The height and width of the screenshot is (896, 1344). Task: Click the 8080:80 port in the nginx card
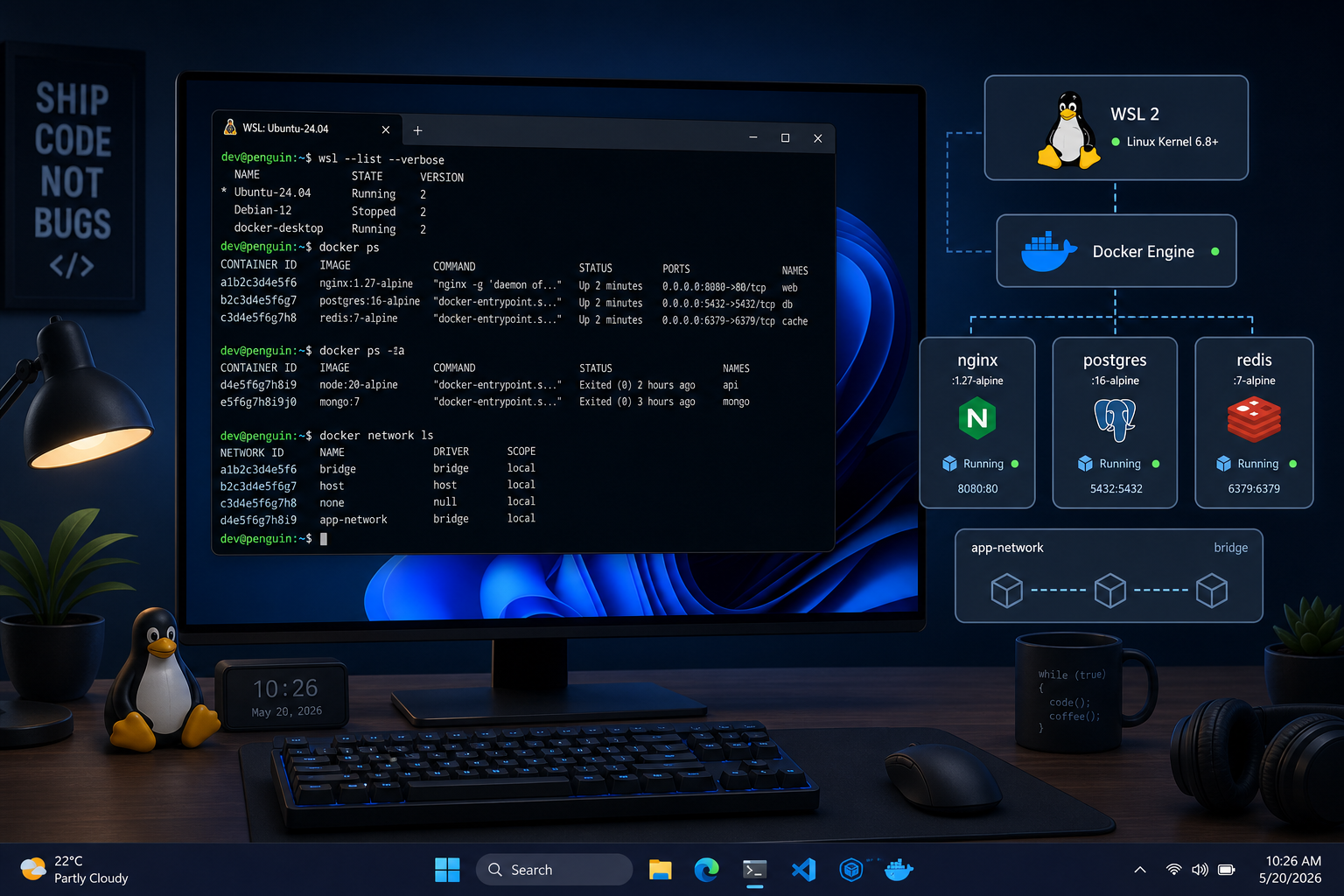click(977, 489)
